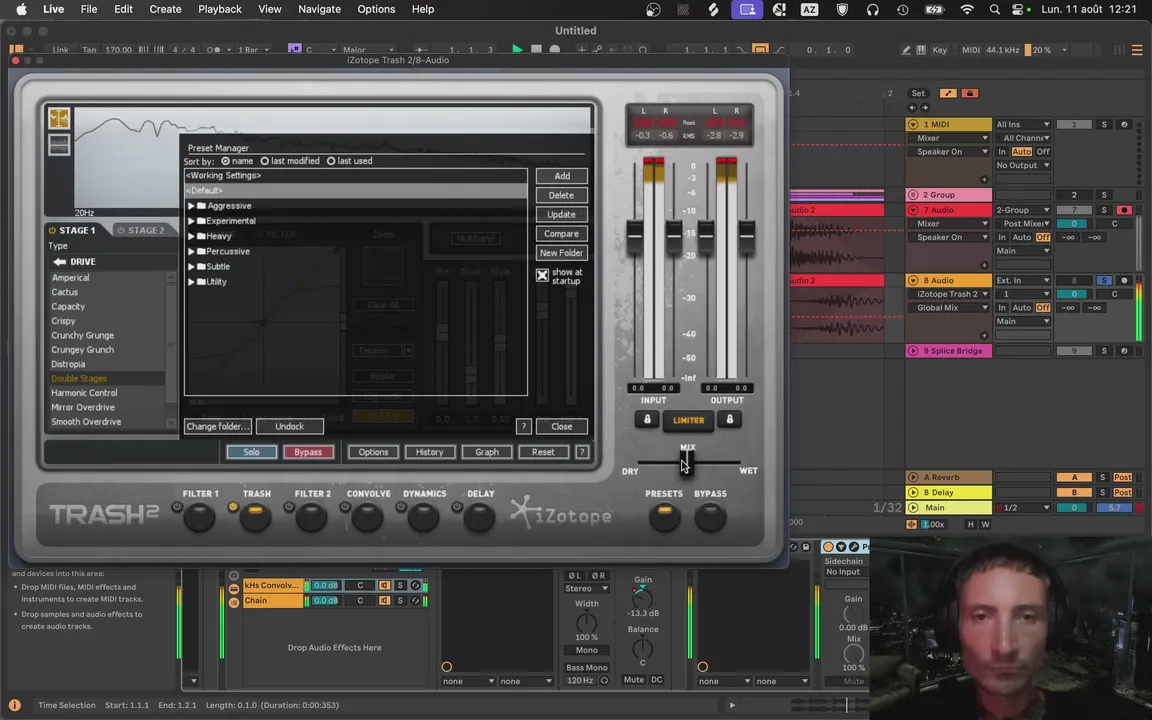This screenshot has height=720, width=1152.
Task: Toggle the LIMITER button
Action: (x=688, y=420)
